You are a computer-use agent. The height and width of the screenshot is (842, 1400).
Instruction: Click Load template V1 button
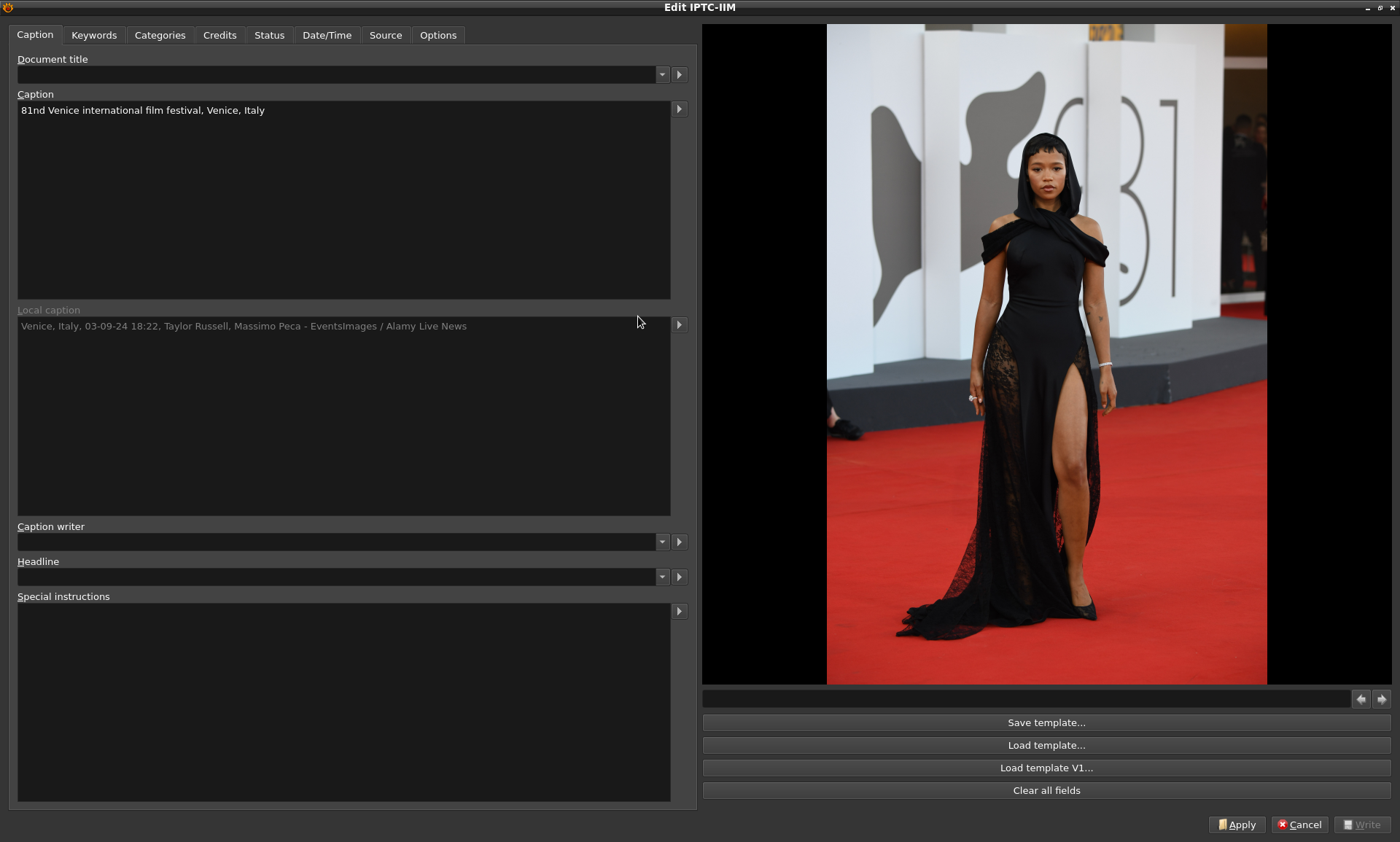point(1046,768)
